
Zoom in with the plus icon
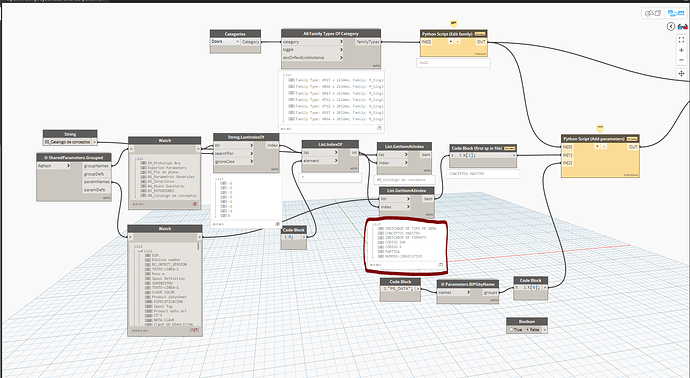(x=681, y=50)
